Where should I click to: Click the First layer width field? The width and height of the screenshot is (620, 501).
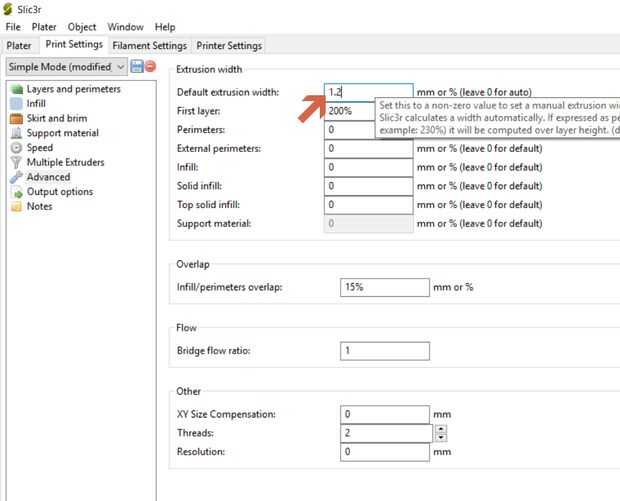tap(350, 111)
